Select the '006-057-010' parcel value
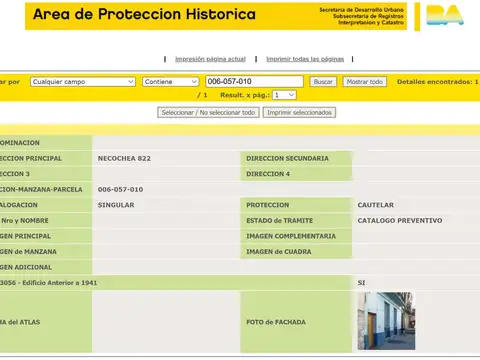 (120, 189)
